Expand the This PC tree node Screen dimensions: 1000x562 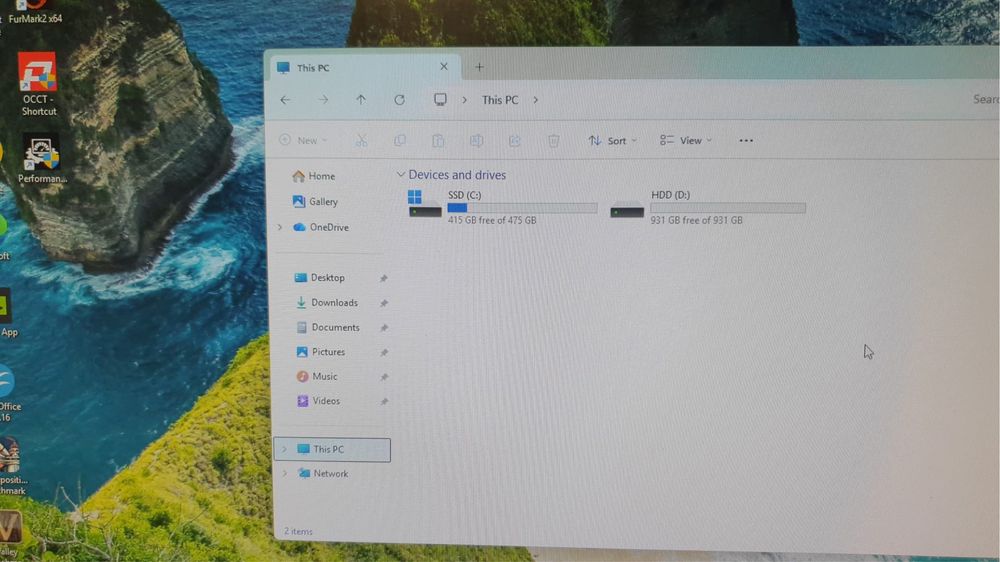tap(284, 449)
